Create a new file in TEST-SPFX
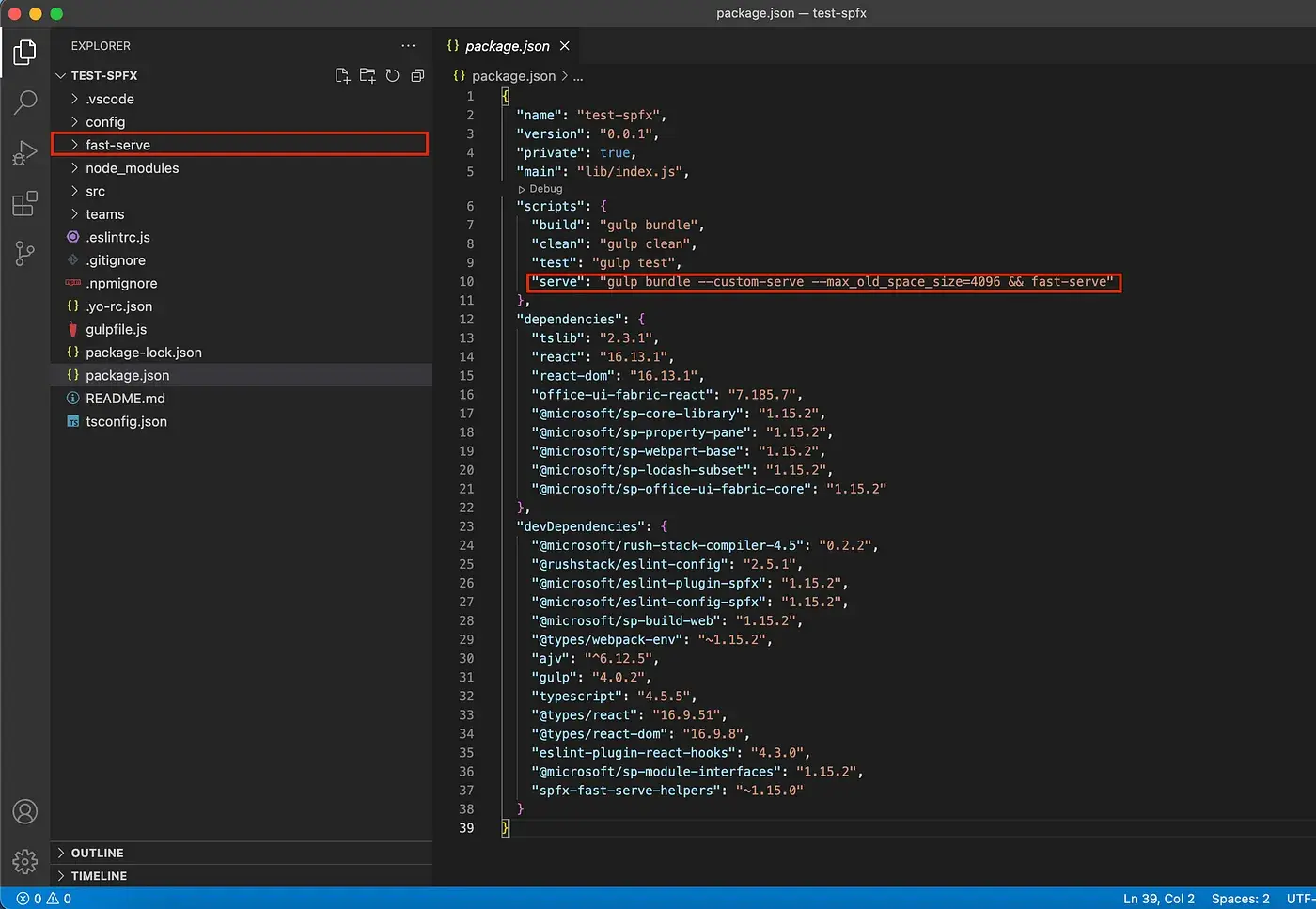The image size is (1316, 909). (343, 75)
